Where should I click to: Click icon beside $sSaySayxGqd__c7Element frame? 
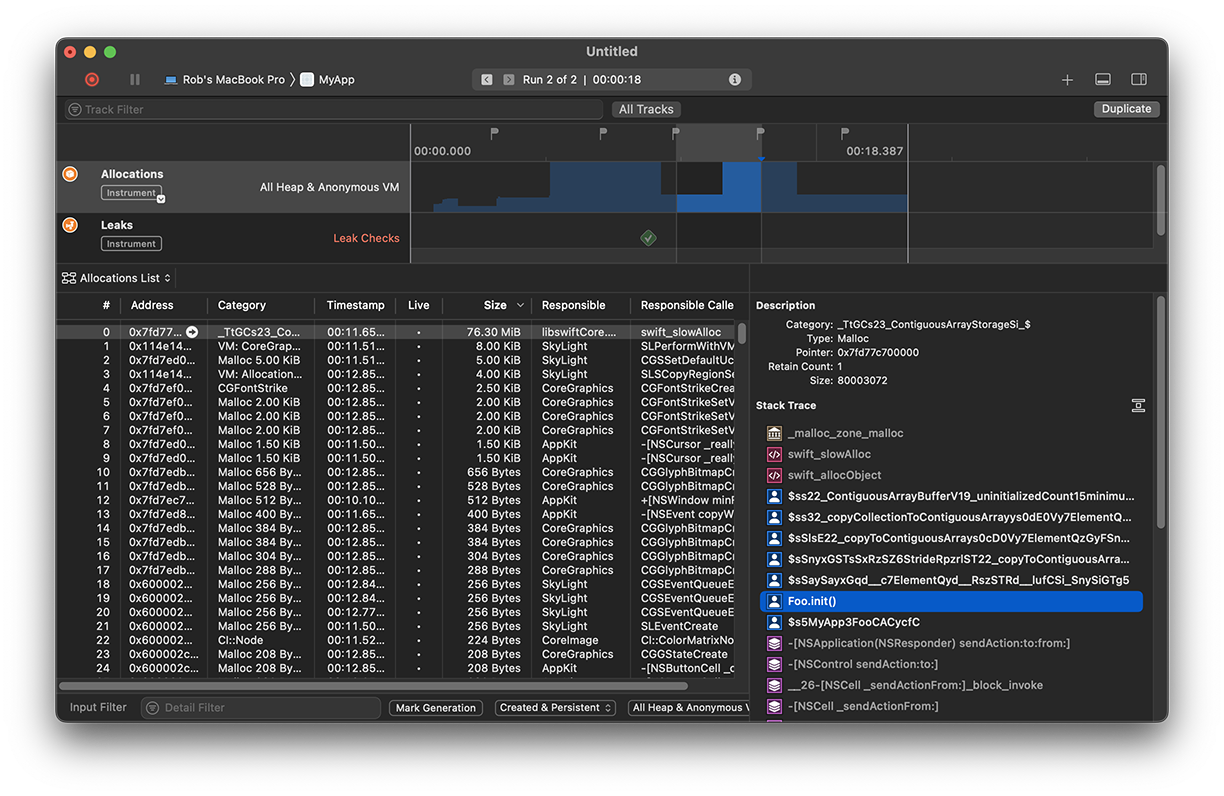pos(774,580)
